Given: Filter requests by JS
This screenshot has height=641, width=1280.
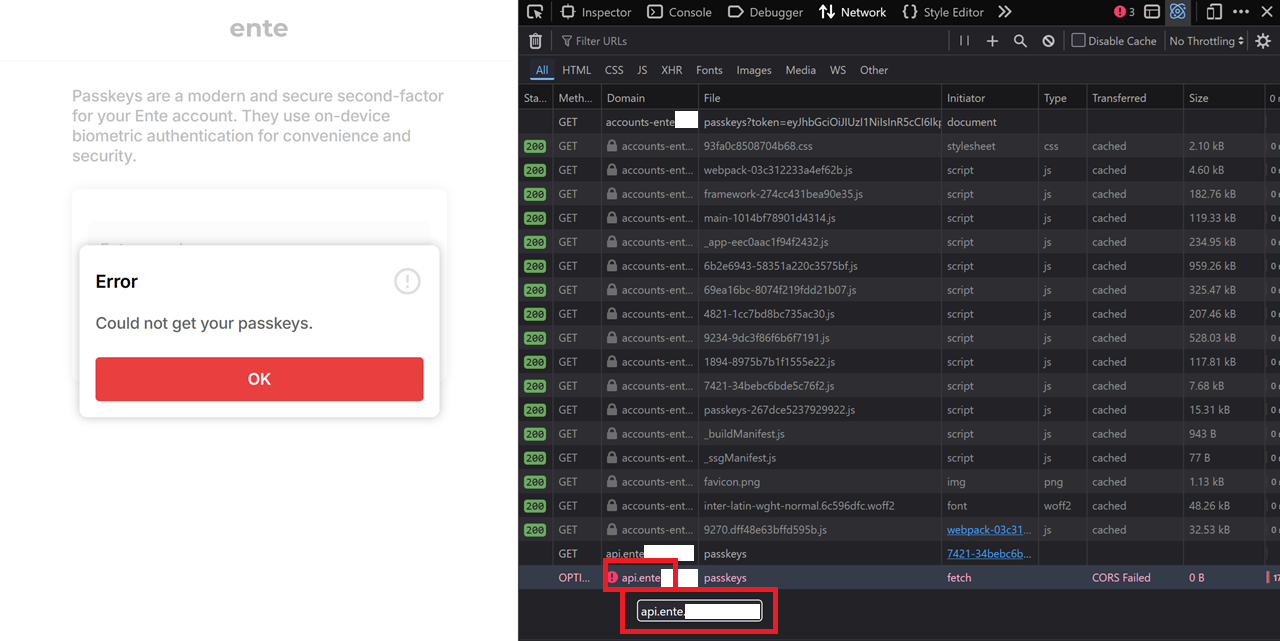Looking at the screenshot, I should 642,70.
